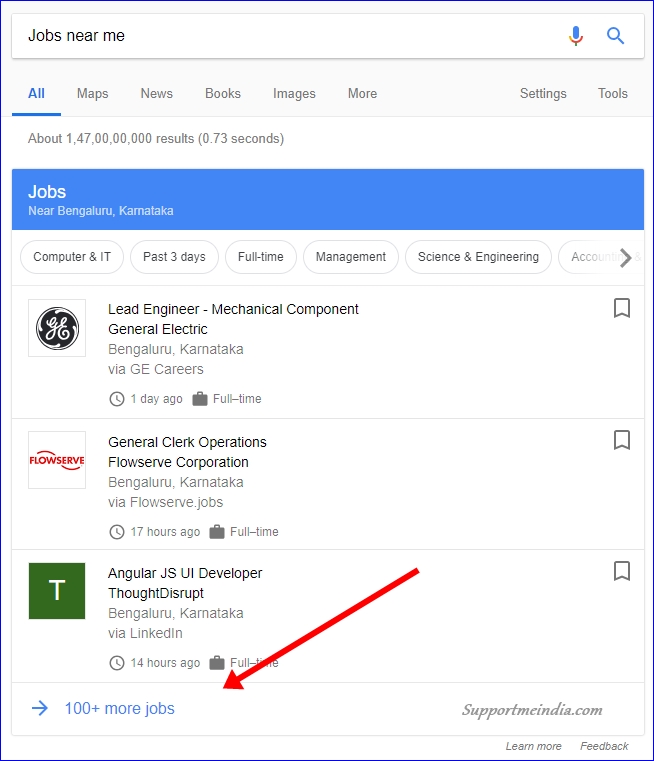This screenshot has width=654, height=761.
Task: Click clock icon next to 17 hours ago
Action: pyautogui.click(x=117, y=532)
